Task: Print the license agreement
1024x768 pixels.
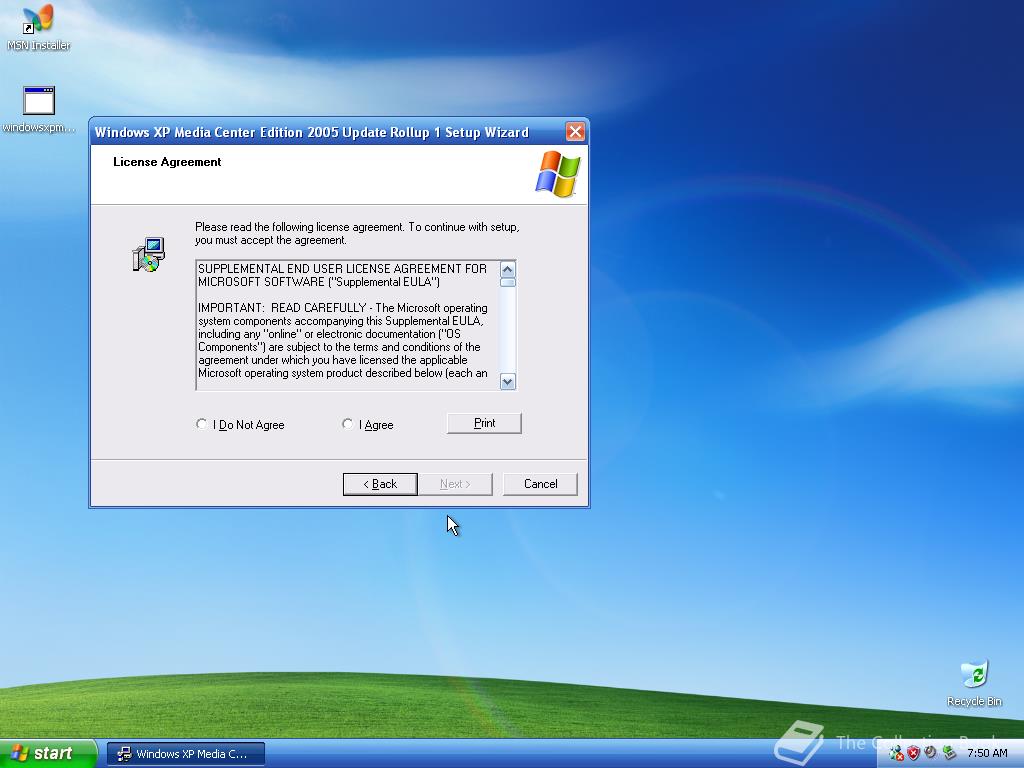Action: pyautogui.click(x=484, y=423)
